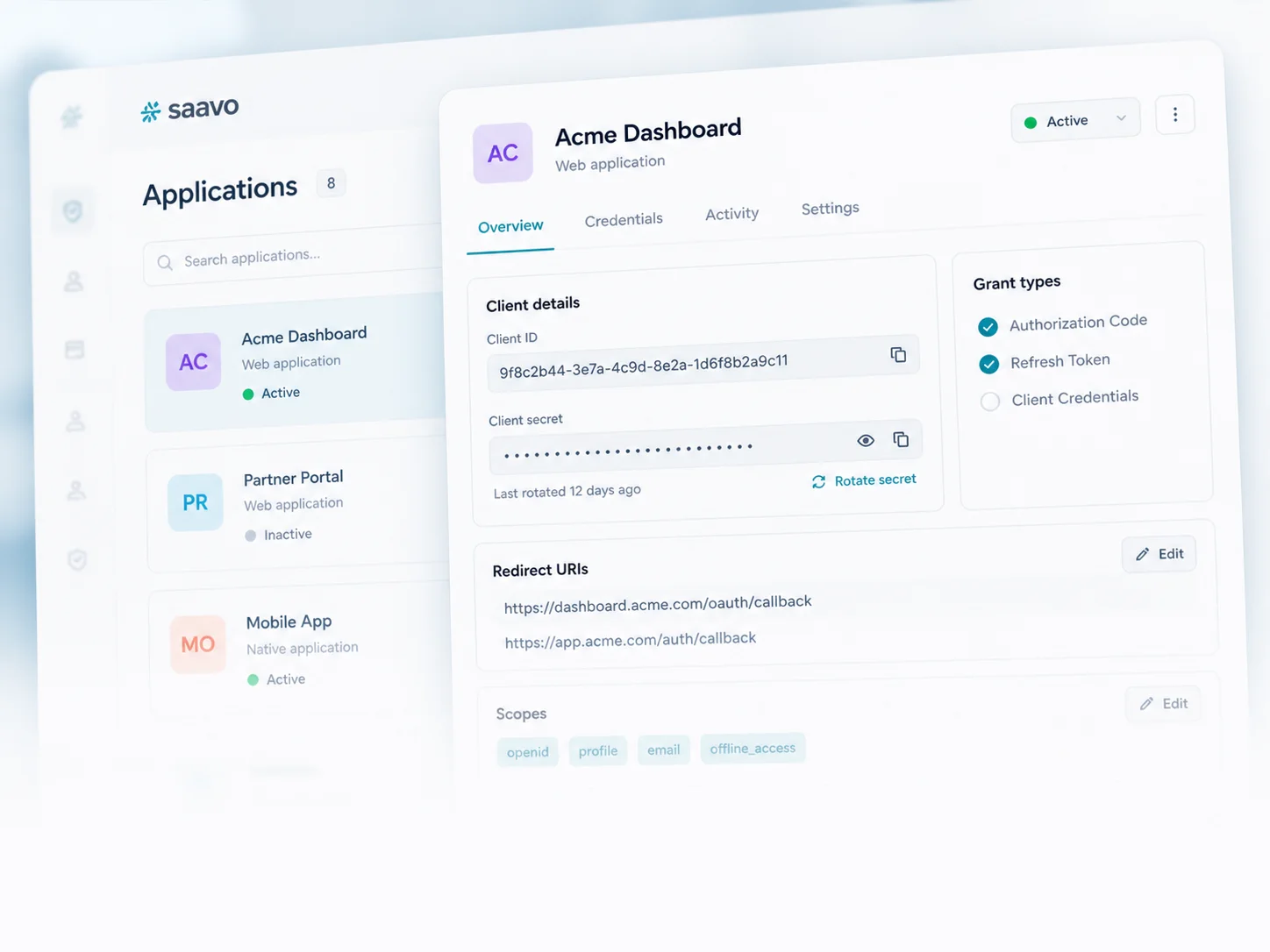The width and height of the screenshot is (1270, 952).
Task: Click the Grant types heading
Action: 1017,283
